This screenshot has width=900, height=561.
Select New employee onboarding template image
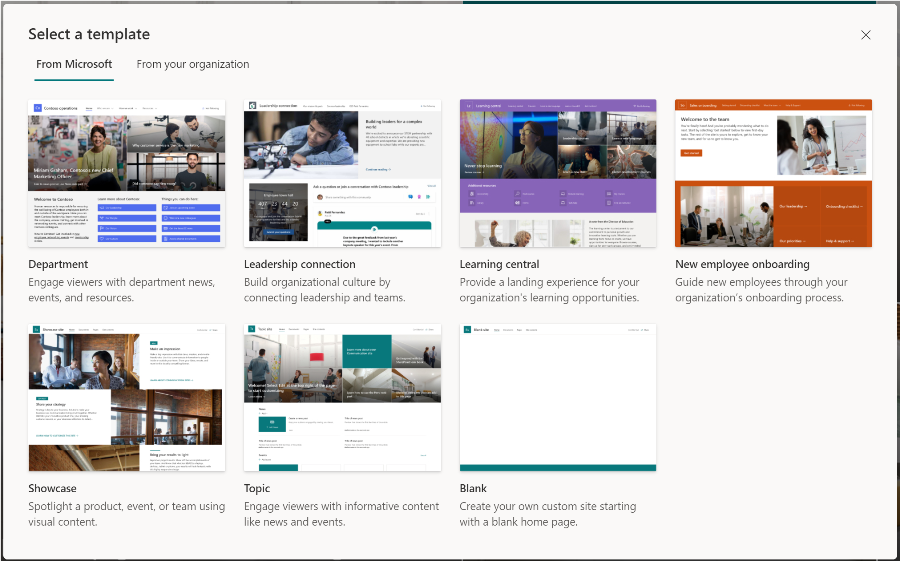pos(773,173)
